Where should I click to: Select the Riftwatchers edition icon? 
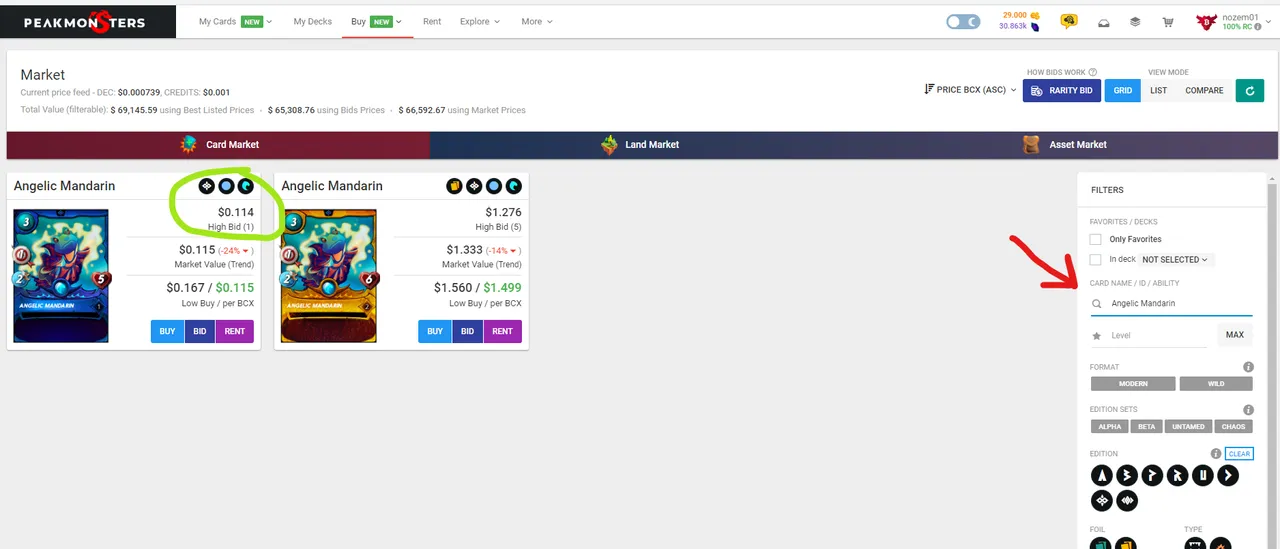1127,501
